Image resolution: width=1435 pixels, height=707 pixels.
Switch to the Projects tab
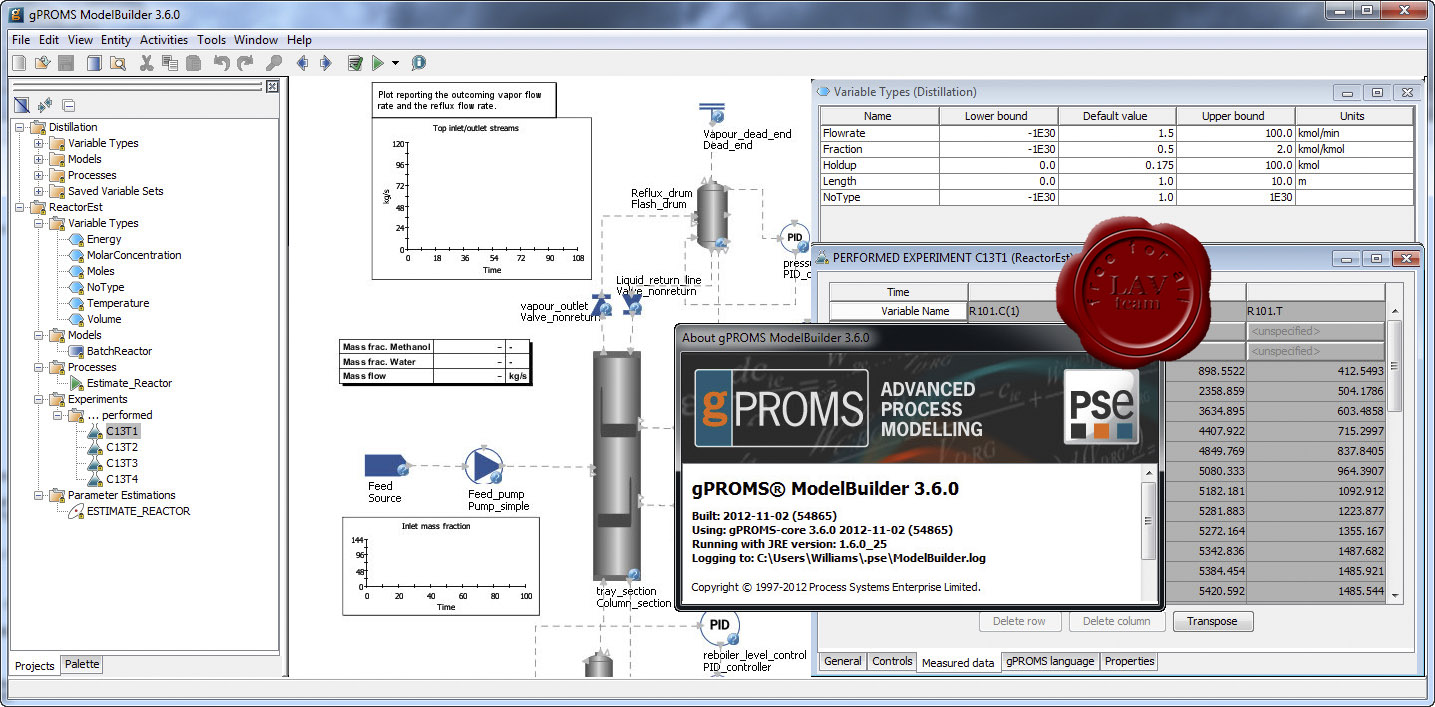[x=35, y=665]
